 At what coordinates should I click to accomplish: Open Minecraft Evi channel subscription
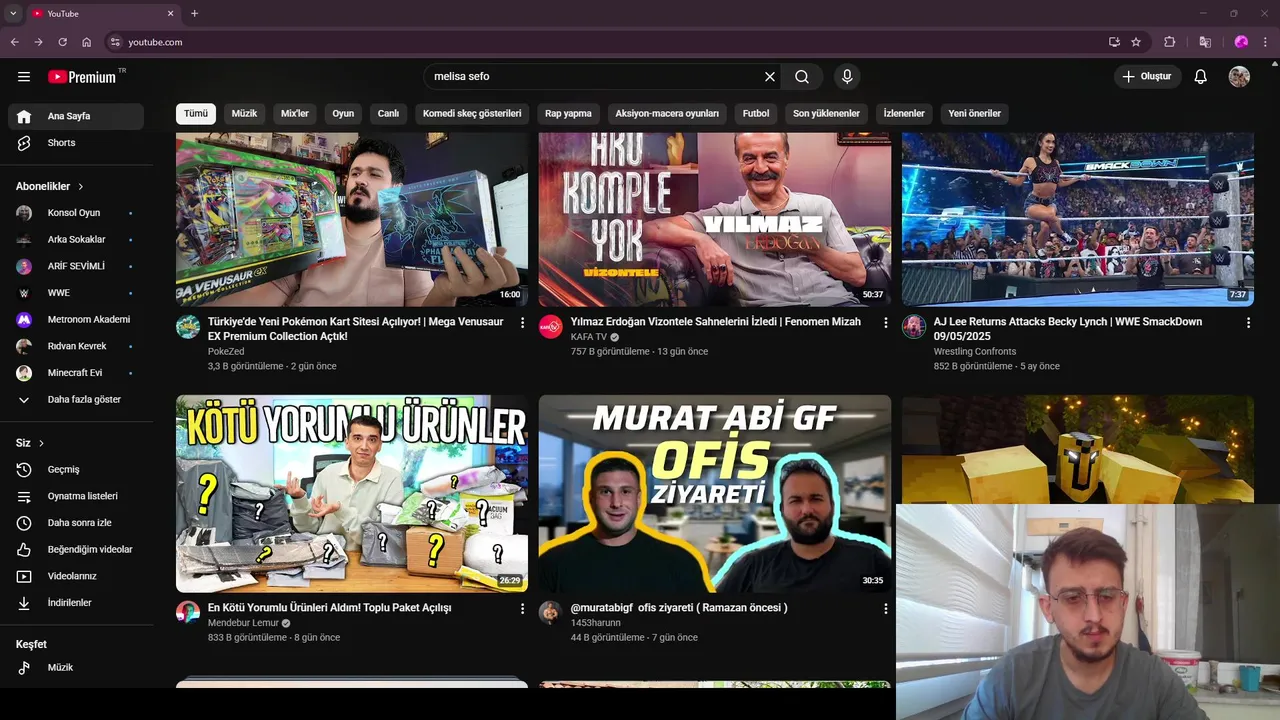(x=76, y=373)
